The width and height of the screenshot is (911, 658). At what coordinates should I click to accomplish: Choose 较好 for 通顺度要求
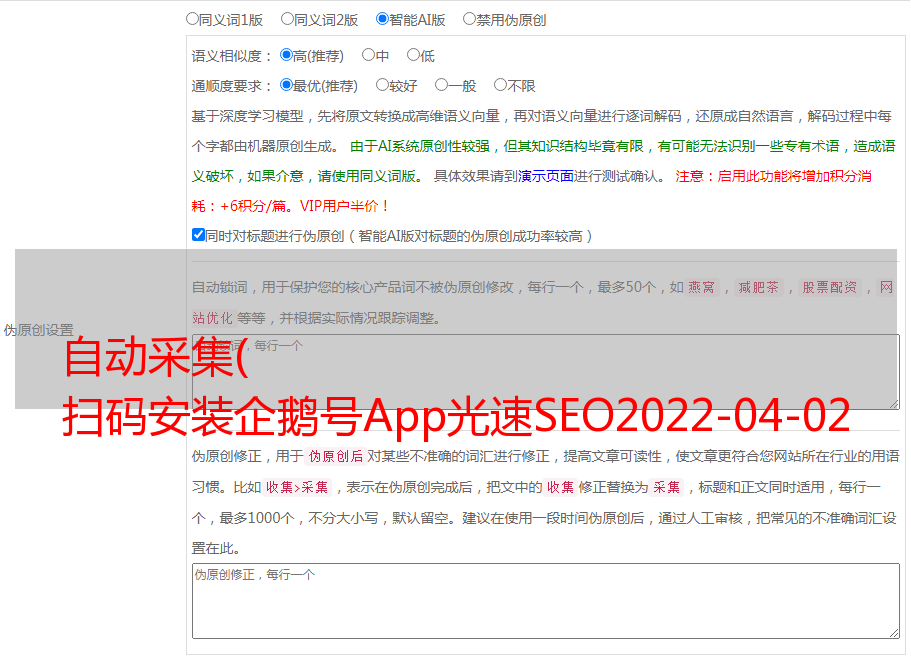[382, 85]
